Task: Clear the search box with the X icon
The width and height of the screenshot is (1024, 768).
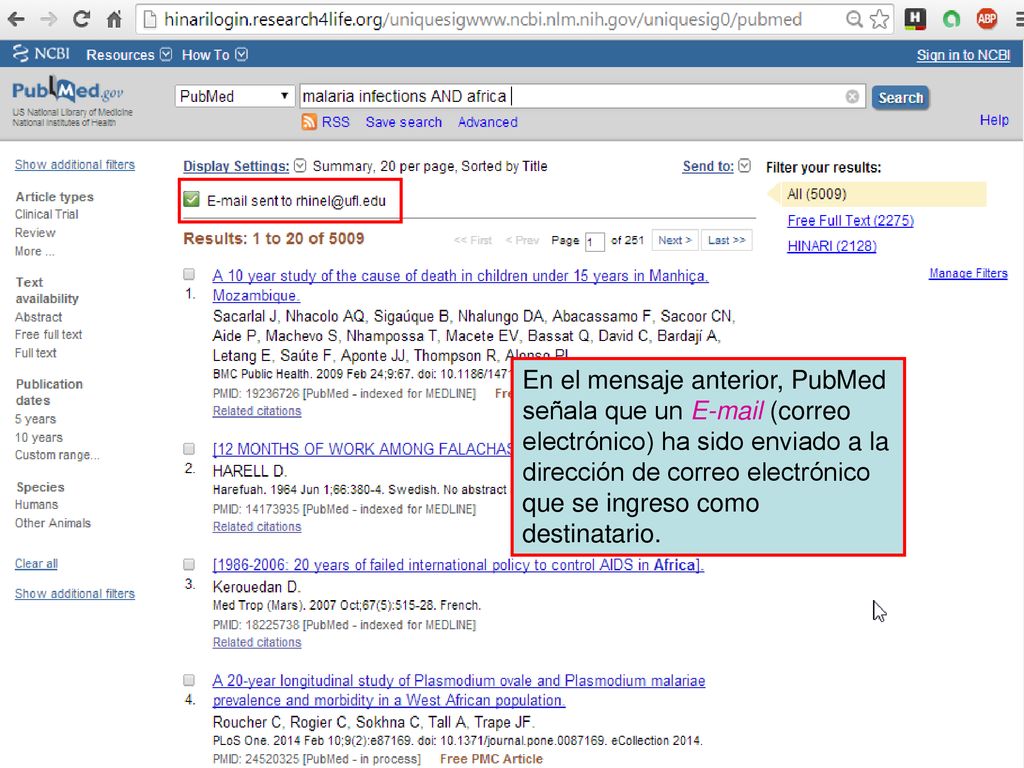Action: (x=852, y=97)
